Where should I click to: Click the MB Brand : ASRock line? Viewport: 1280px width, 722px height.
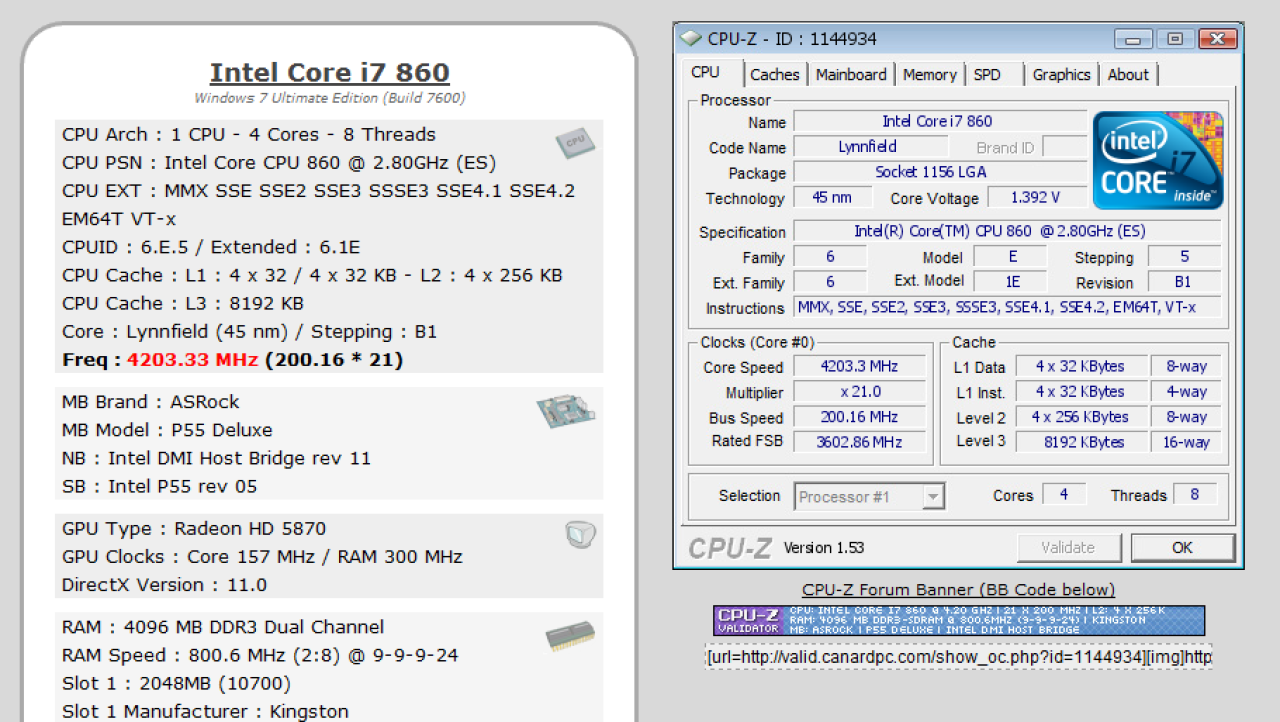151,402
